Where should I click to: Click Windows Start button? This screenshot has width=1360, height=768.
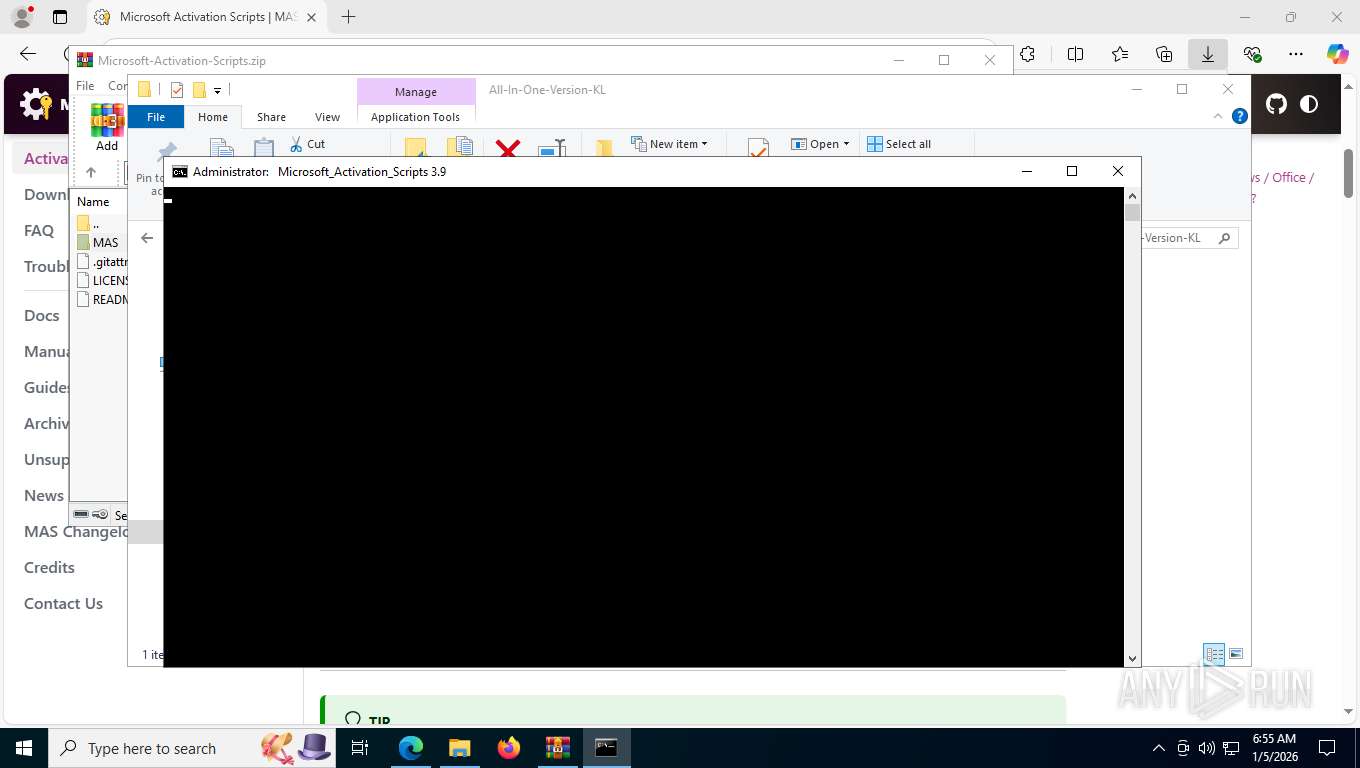[23, 748]
